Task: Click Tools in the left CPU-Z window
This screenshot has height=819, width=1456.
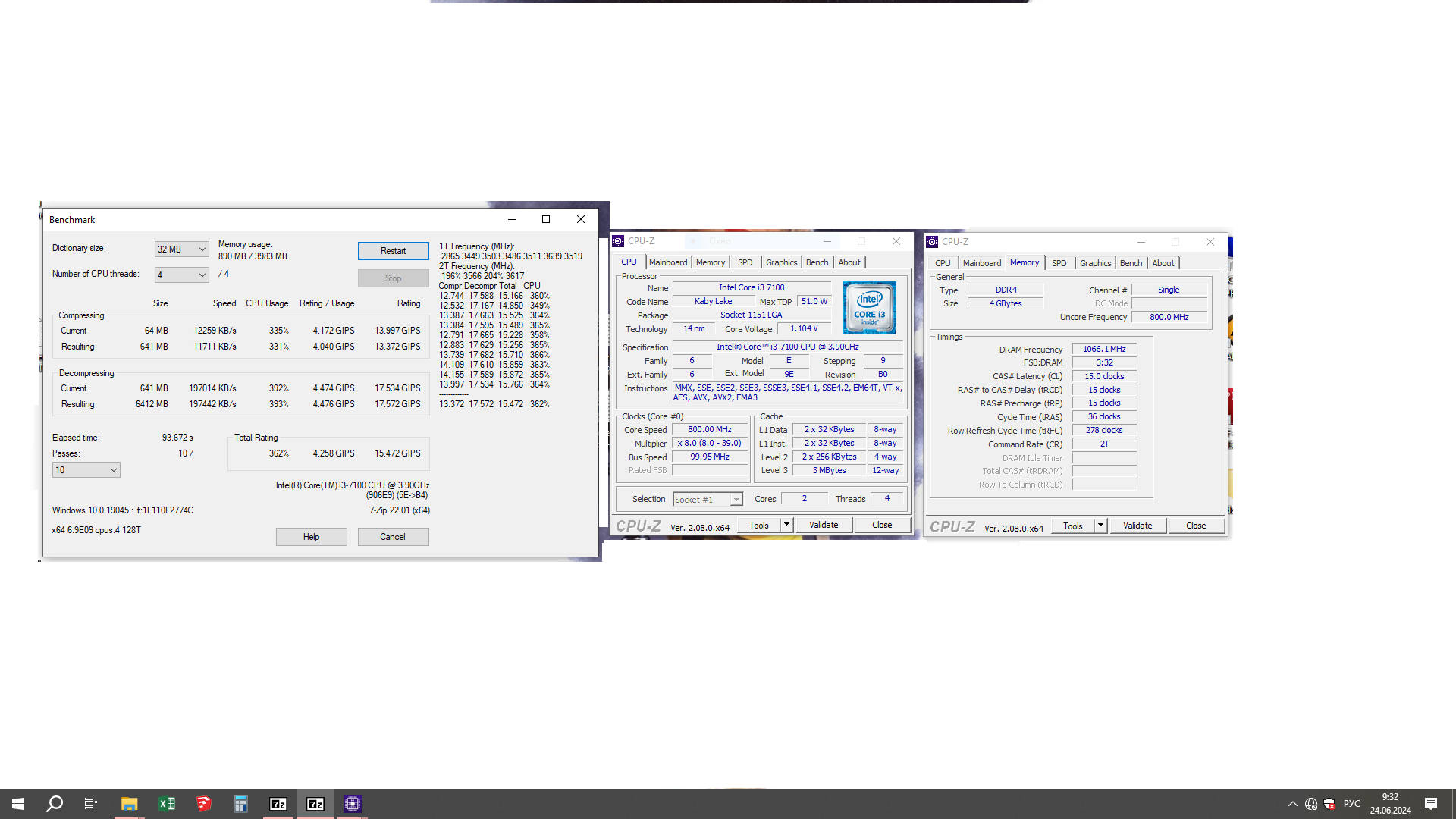Action: 759,525
